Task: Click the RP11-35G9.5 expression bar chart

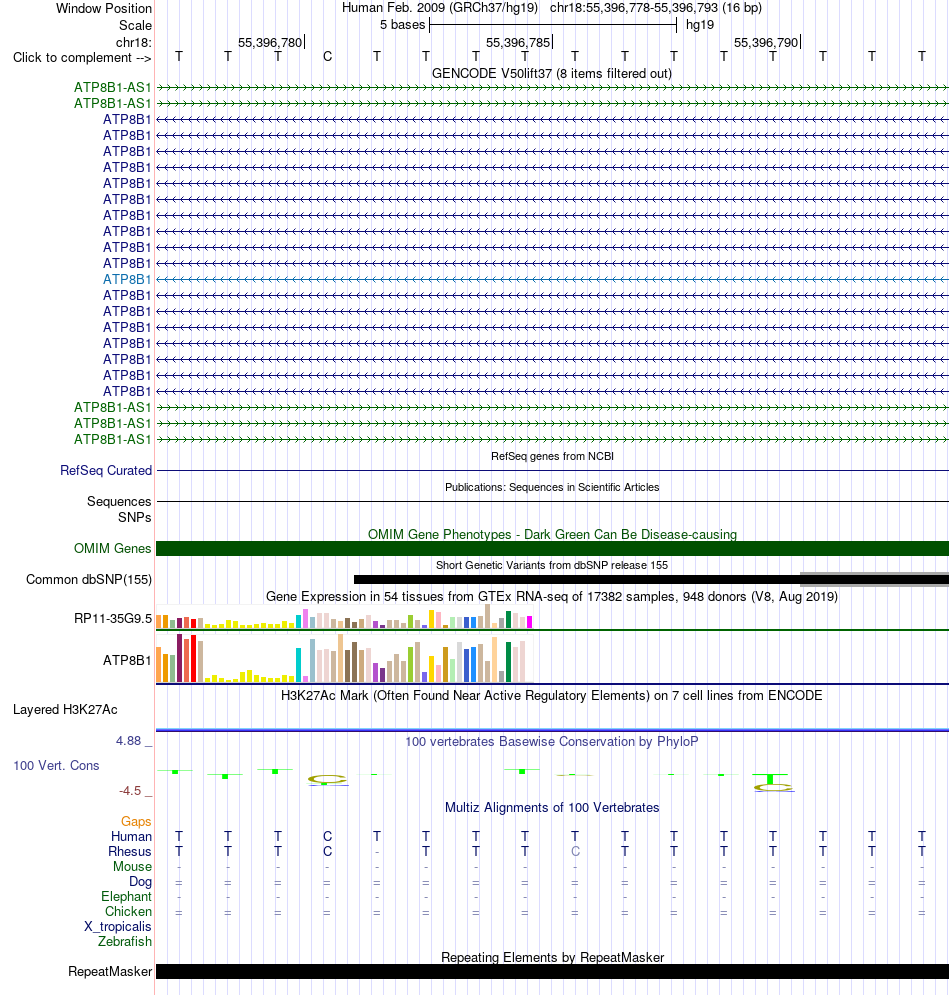Action: point(344,617)
